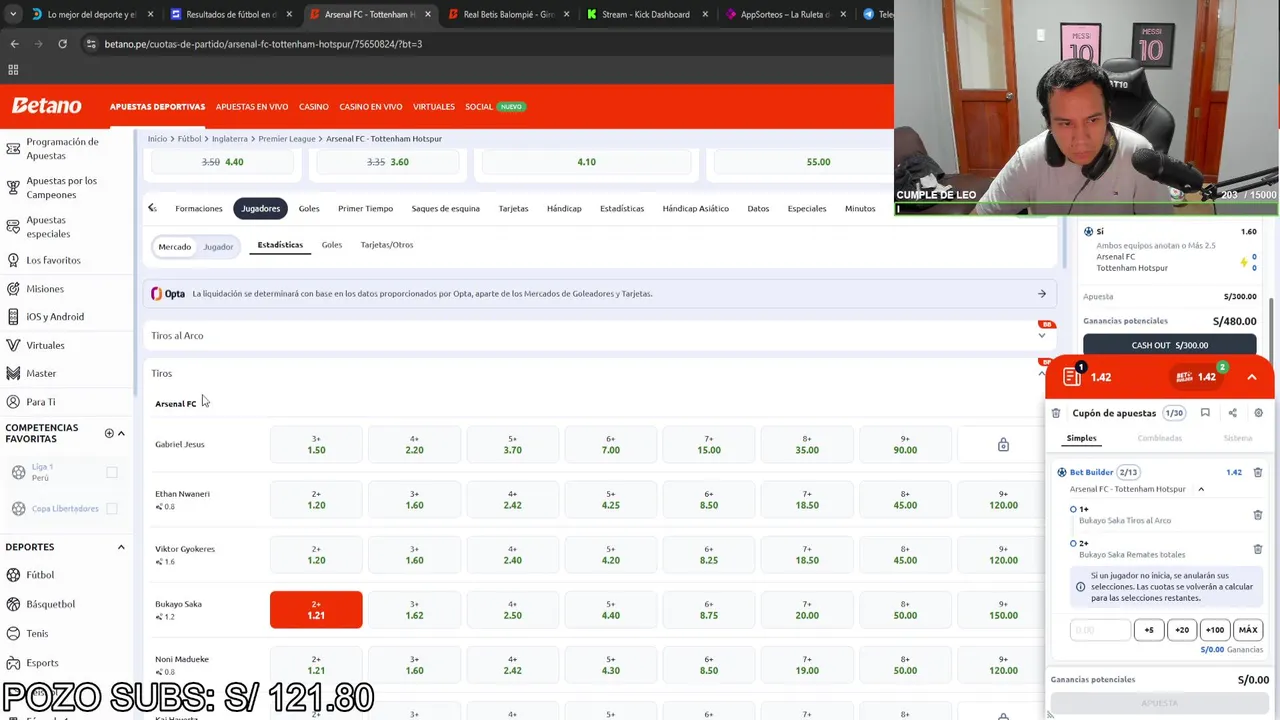
Task: Open Master in sidebar
Action: coord(41,373)
